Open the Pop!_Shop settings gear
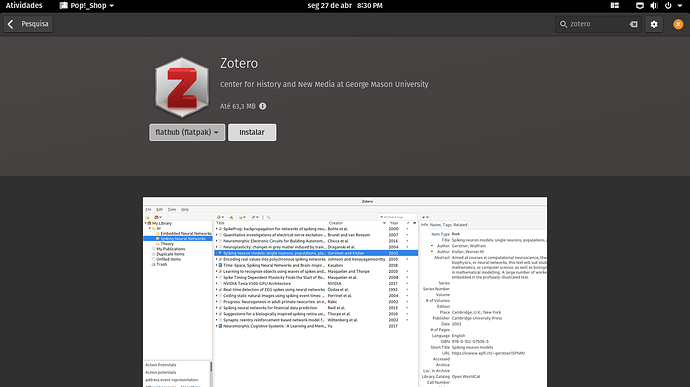Viewport: 690px width, 387px height. click(x=654, y=24)
